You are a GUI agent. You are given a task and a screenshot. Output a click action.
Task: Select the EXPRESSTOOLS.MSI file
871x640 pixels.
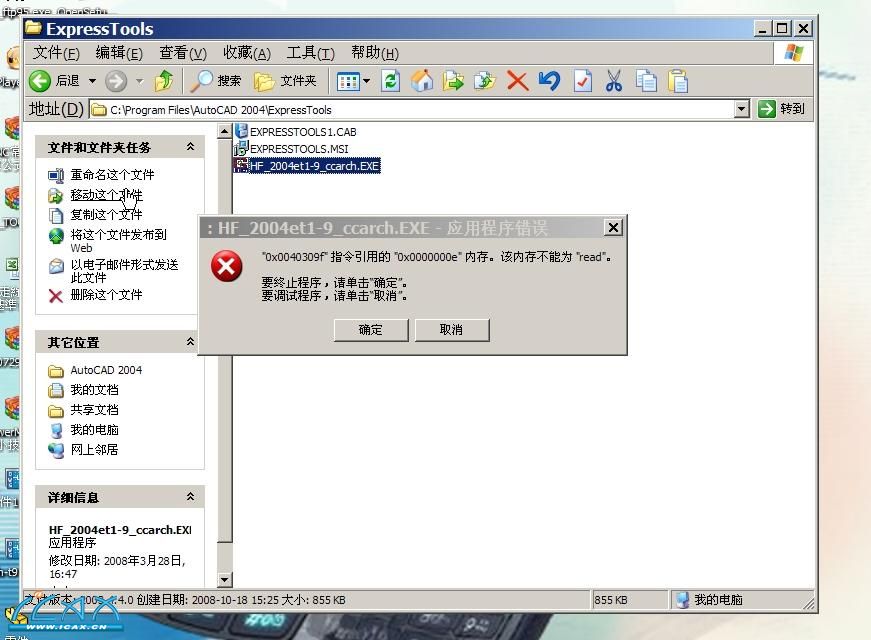(x=299, y=149)
